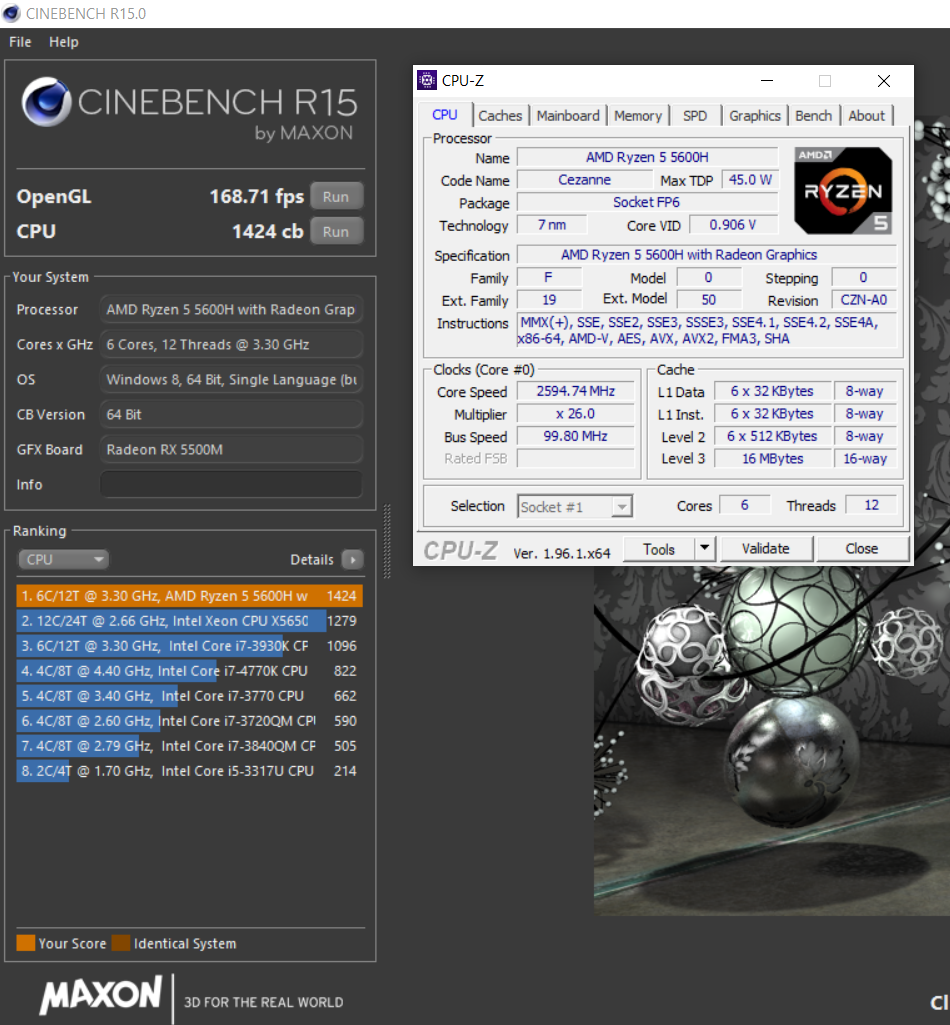Switch to the CPU tab in CPU-Z

coord(445,115)
